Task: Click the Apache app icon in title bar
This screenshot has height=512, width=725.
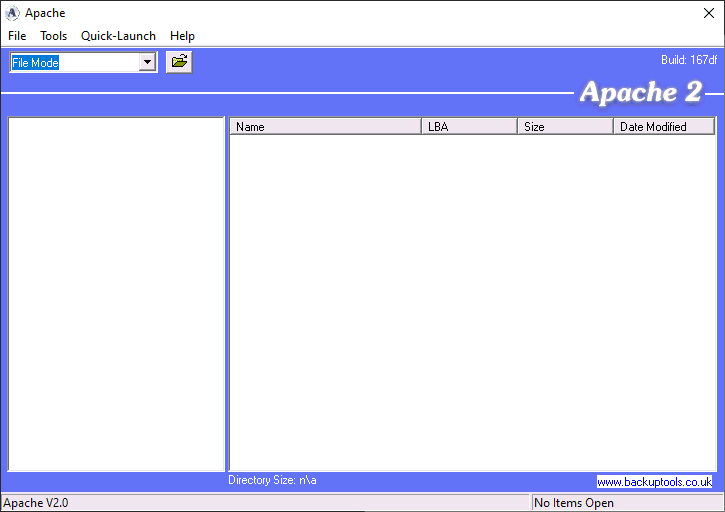Action: (12, 13)
